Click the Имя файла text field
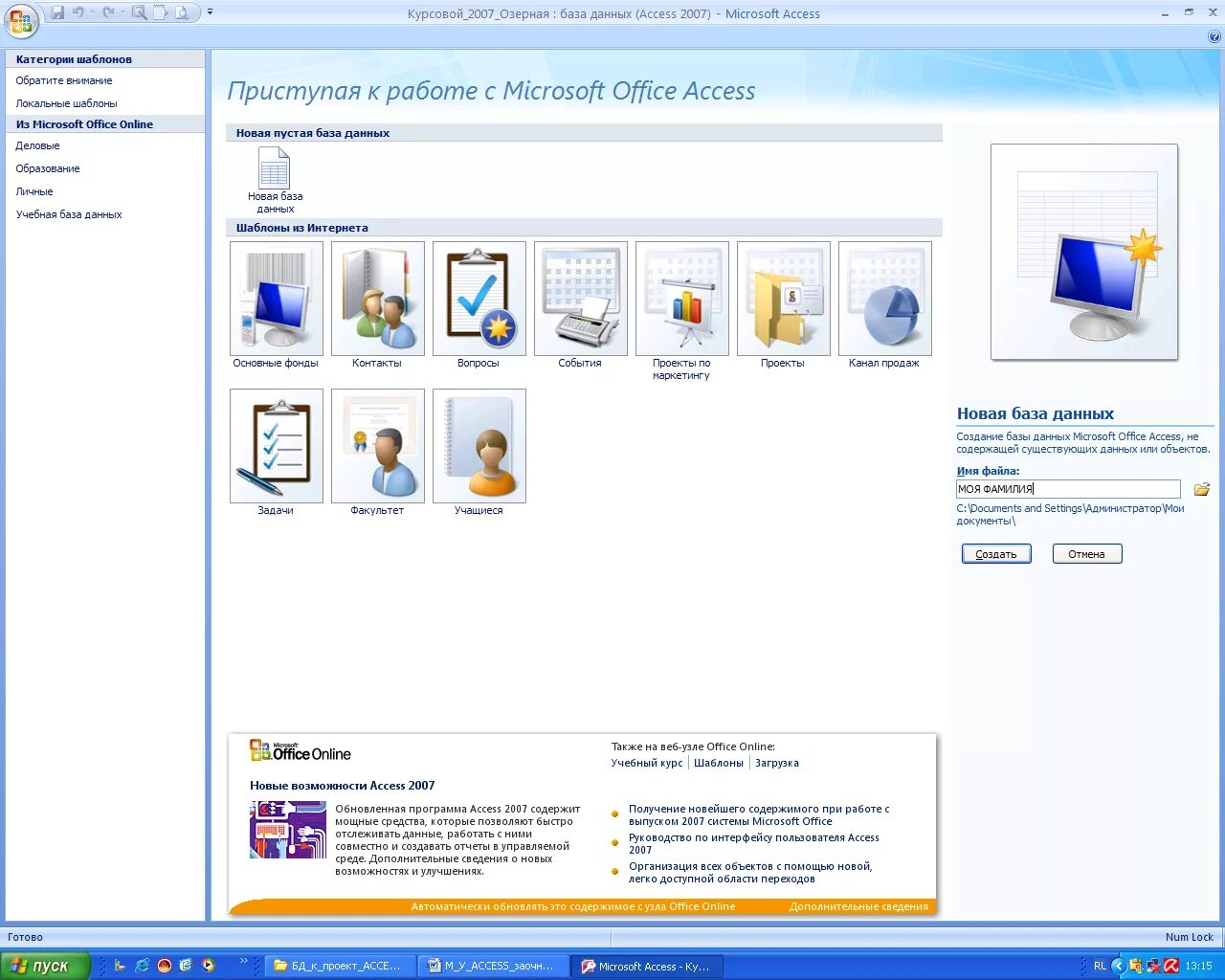 point(1068,489)
